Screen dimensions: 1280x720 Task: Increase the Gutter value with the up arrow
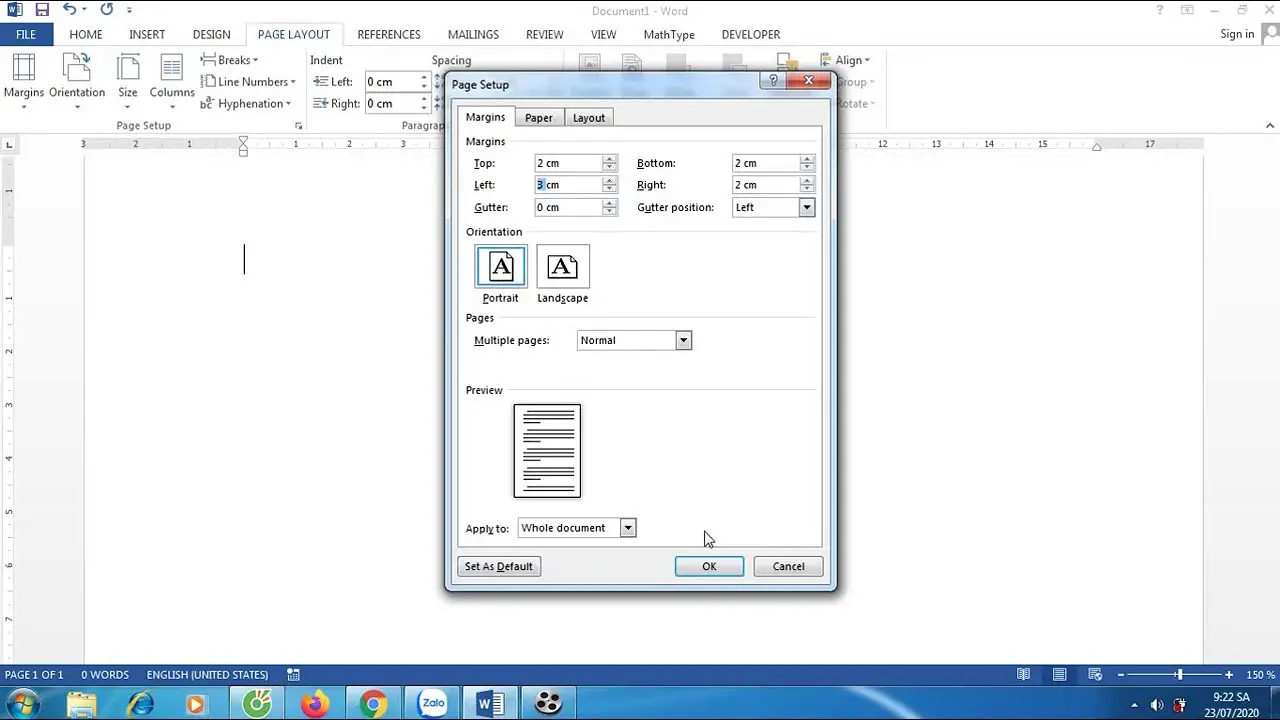[609, 203]
